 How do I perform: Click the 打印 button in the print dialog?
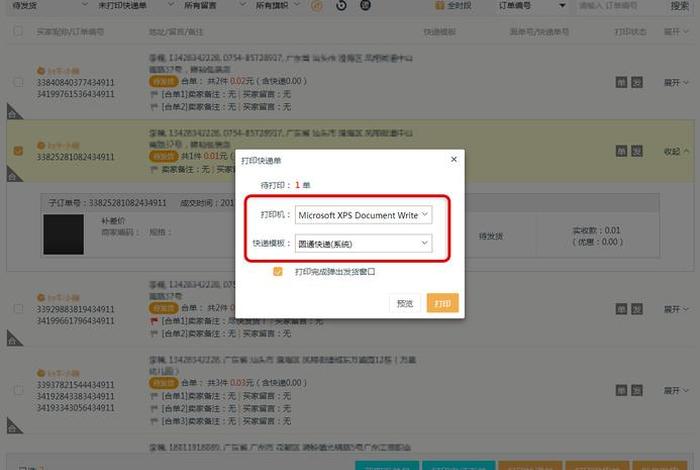pos(442,303)
